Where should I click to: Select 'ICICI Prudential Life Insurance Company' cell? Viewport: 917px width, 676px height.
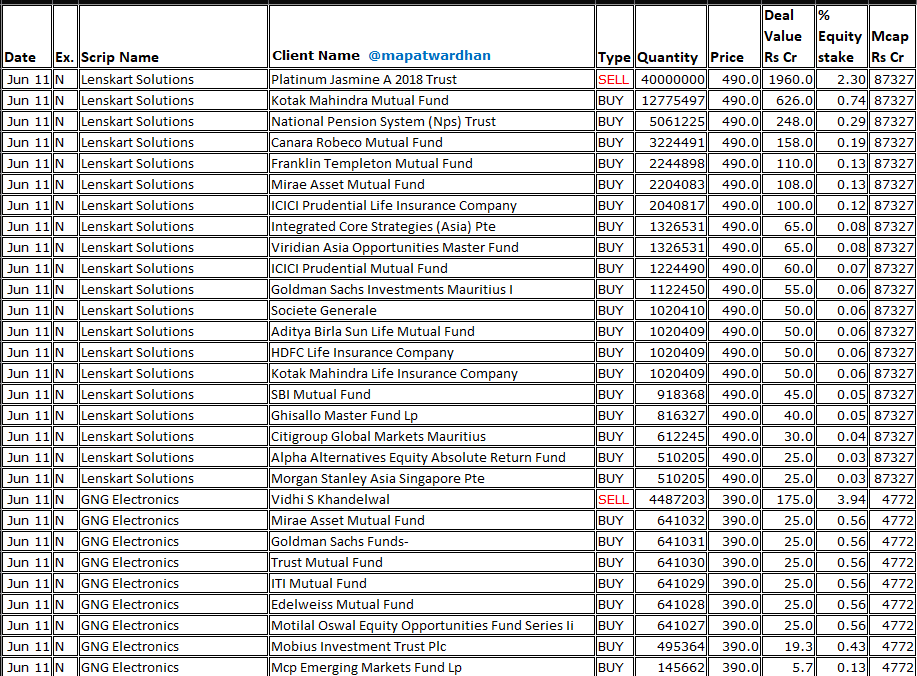tap(432, 206)
